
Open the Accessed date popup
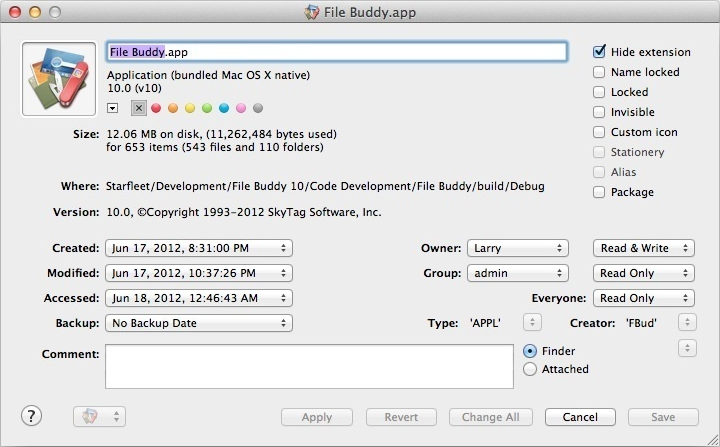click(199, 298)
